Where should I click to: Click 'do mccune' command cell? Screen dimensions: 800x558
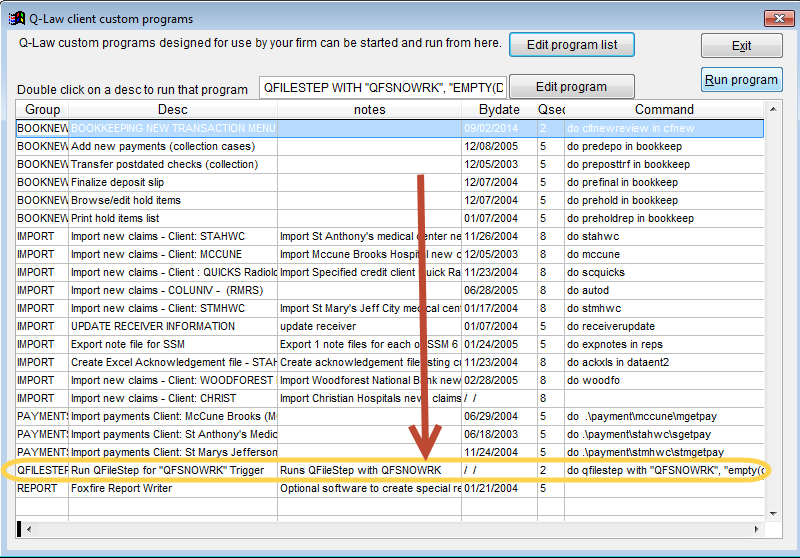tap(664, 255)
